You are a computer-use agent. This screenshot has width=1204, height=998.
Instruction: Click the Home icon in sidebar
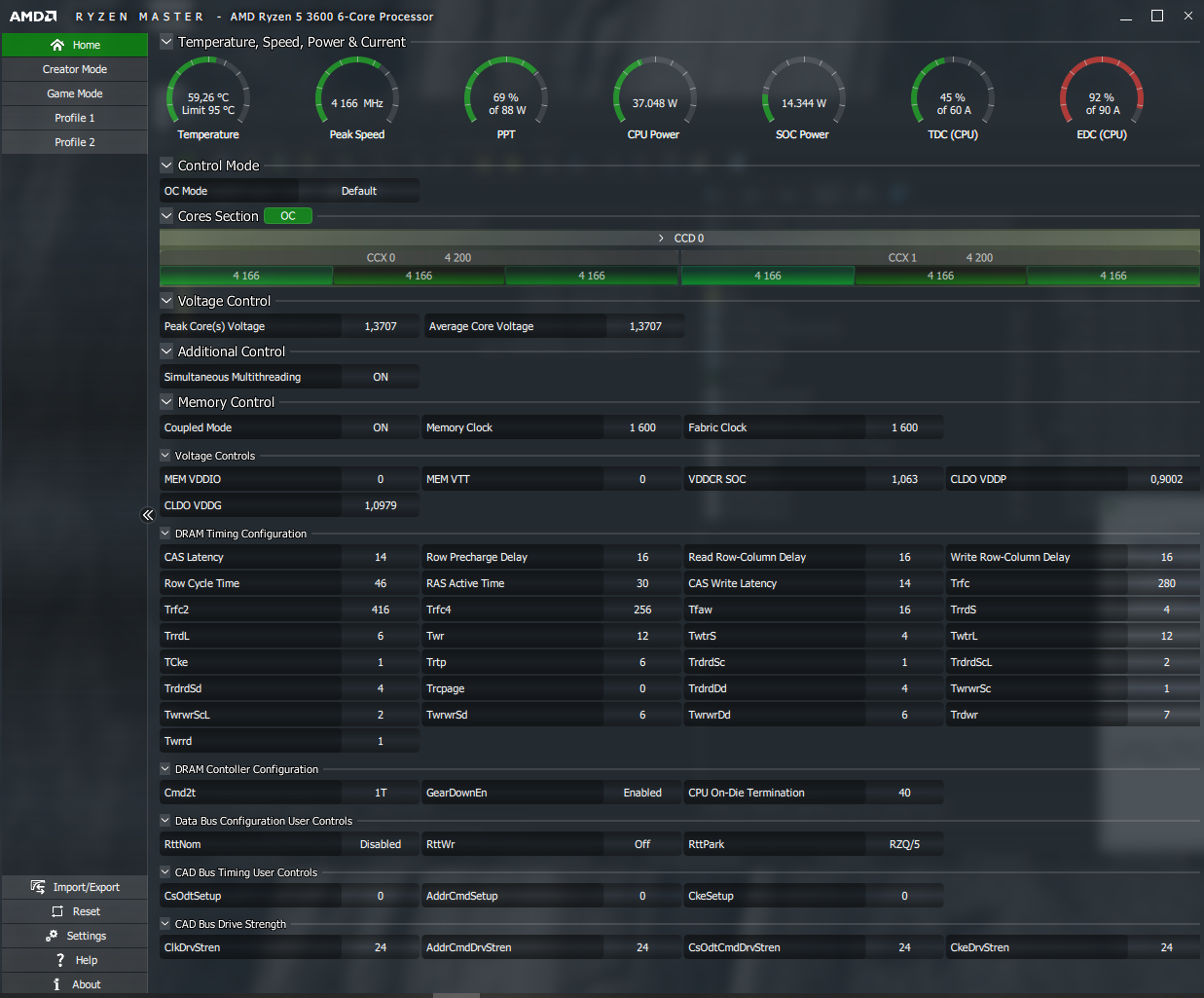tap(57, 45)
